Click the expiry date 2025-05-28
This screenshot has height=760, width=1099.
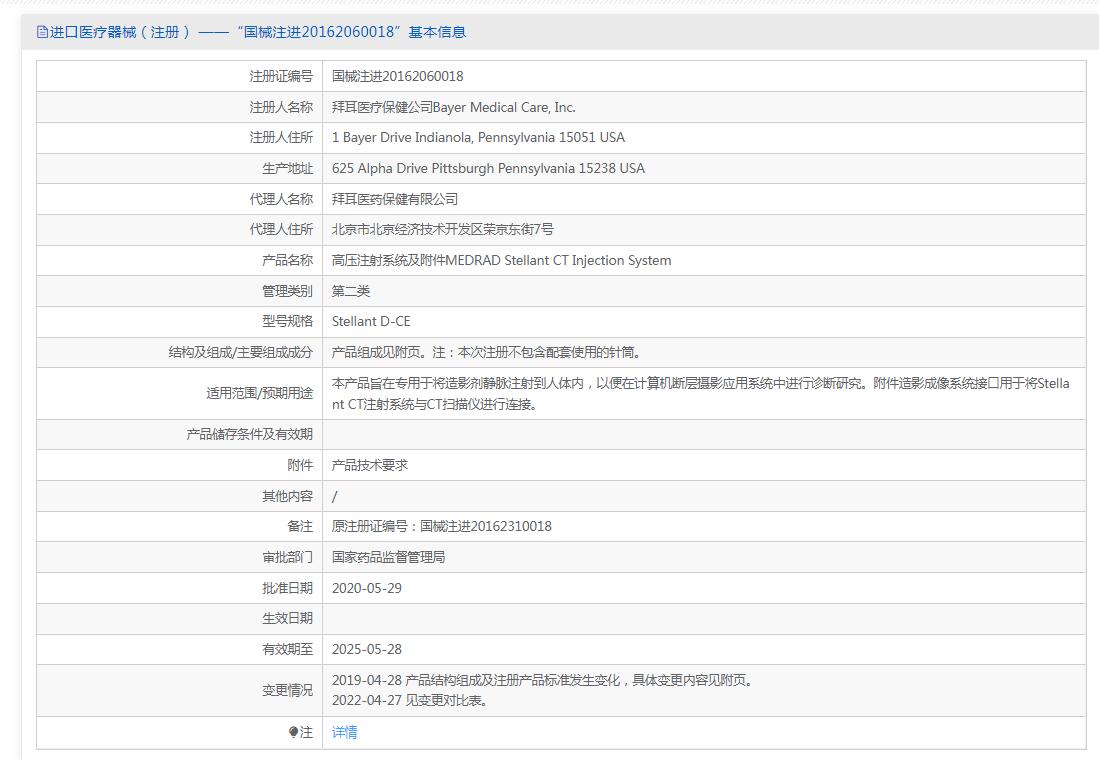click(367, 649)
